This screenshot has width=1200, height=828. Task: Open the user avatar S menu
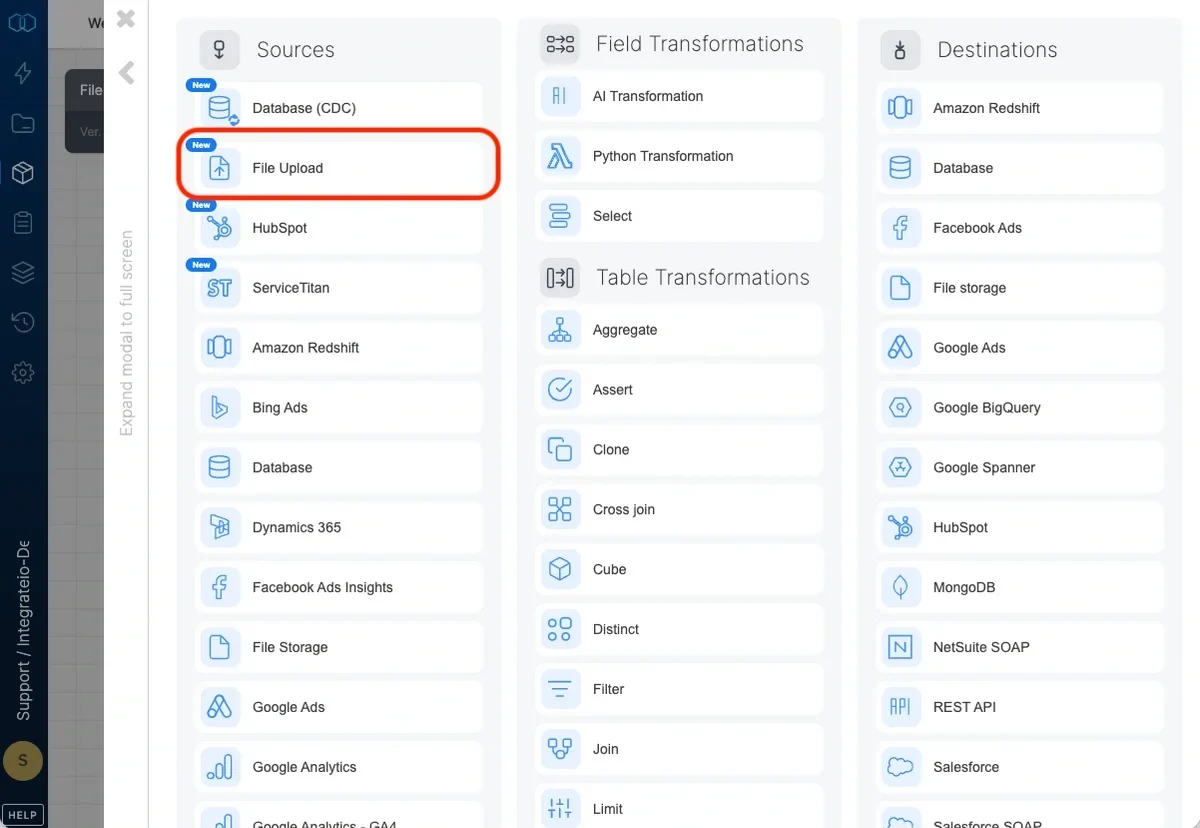pos(23,761)
